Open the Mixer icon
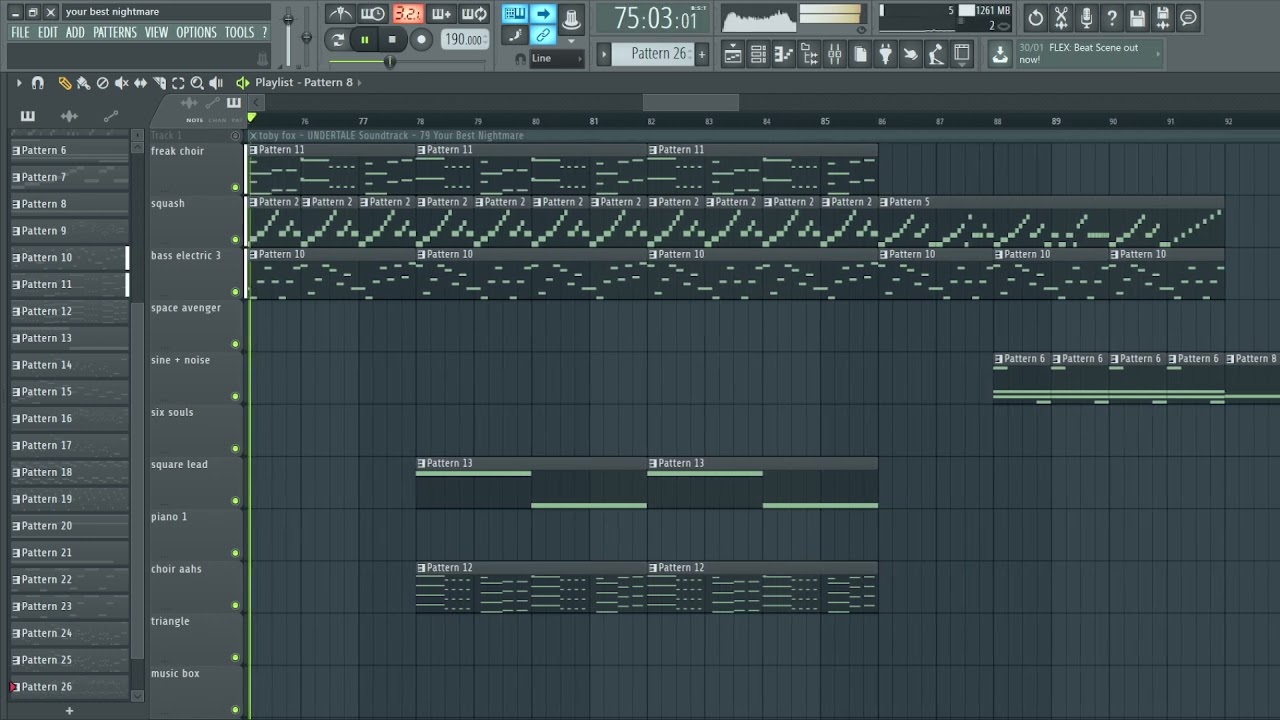 click(834, 54)
